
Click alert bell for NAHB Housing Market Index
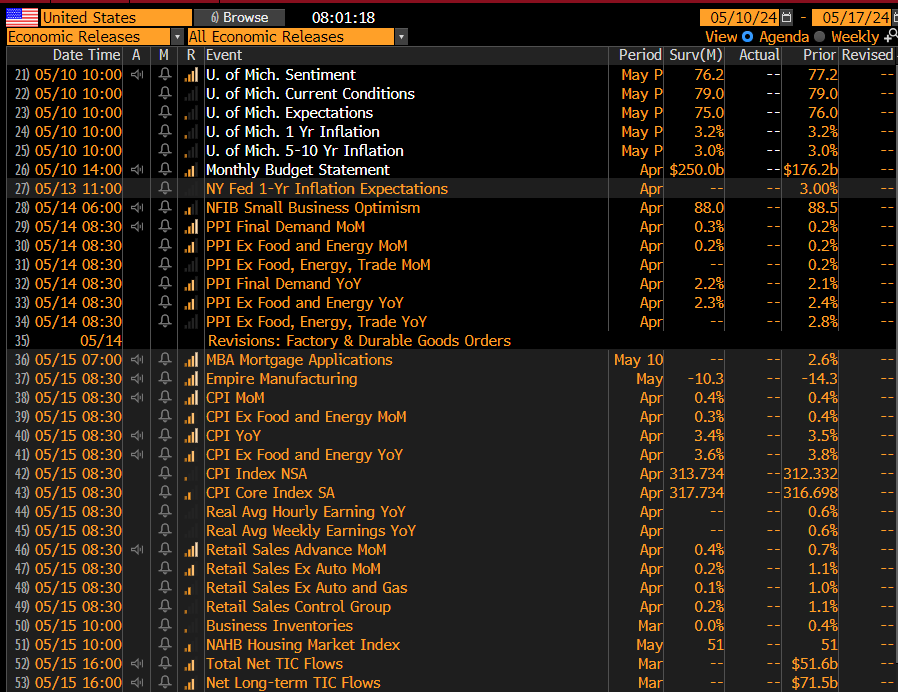165,644
